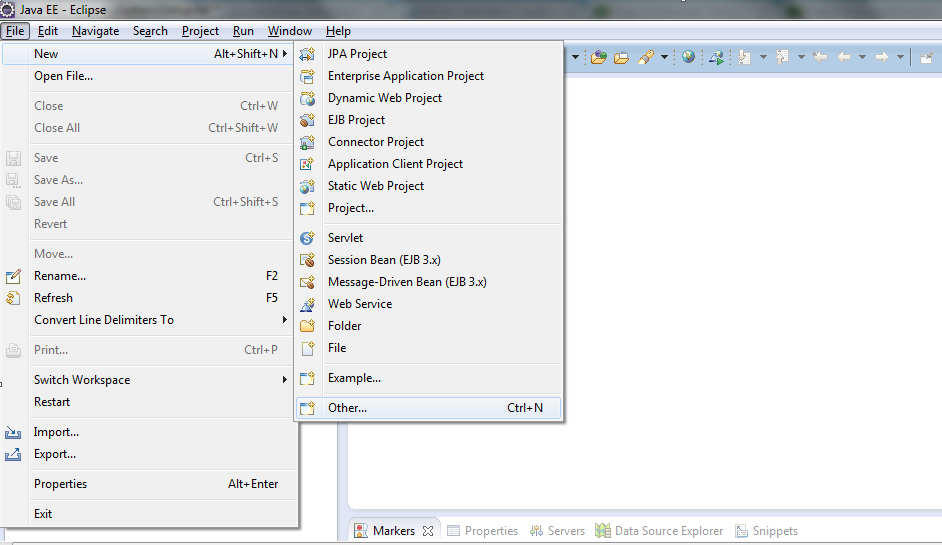Expand the Switch Workspace submenu
Viewport: 942px width, 545px height.
pyautogui.click(x=284, y=380)
